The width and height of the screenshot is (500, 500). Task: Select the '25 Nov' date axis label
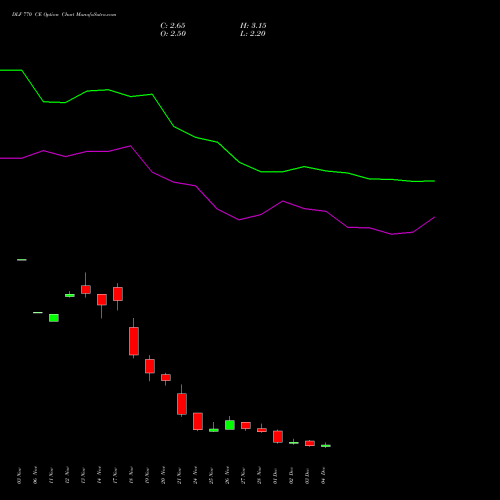(x=211, y=475)
